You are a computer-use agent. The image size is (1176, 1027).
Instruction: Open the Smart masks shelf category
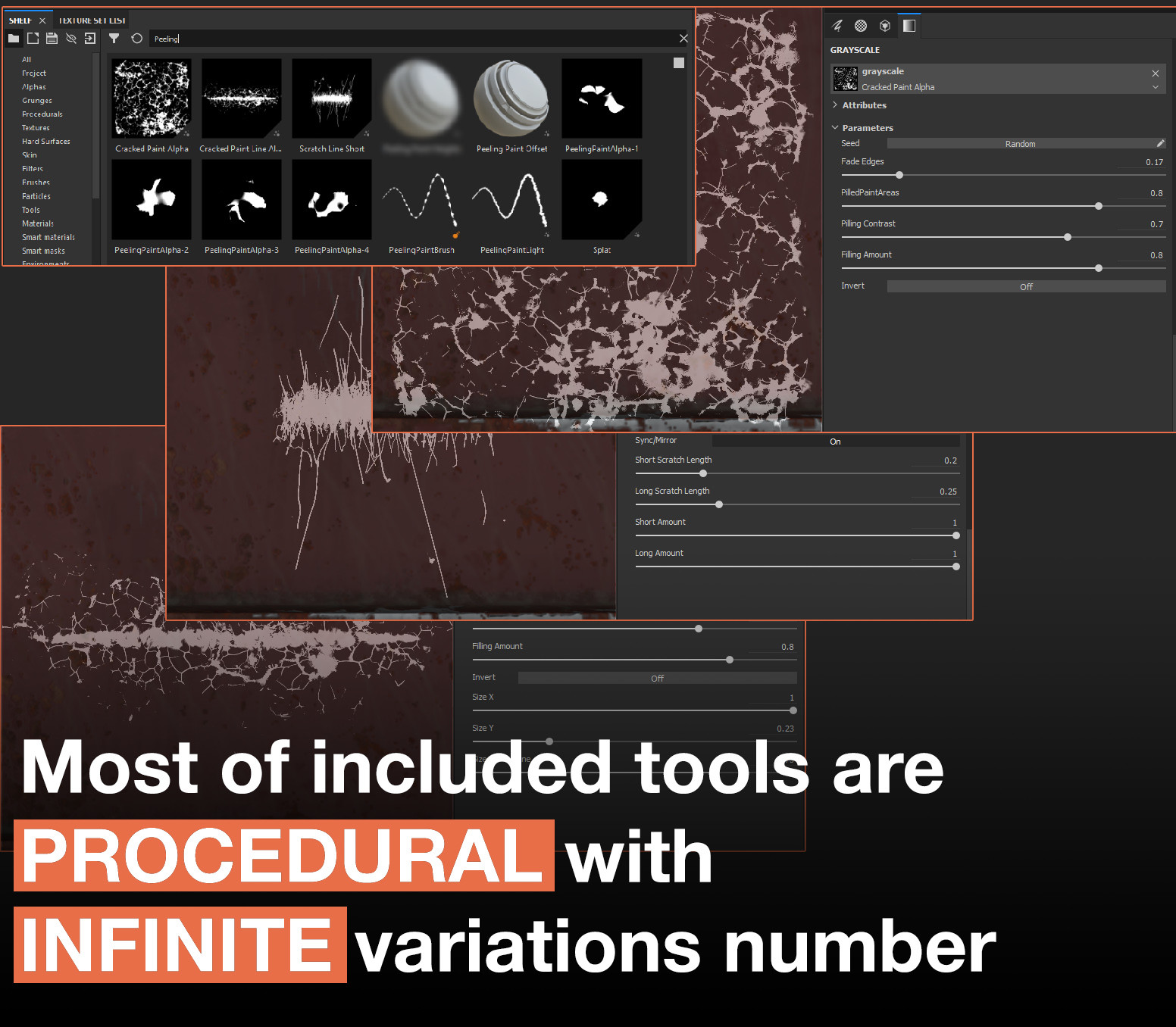point(43,250)
